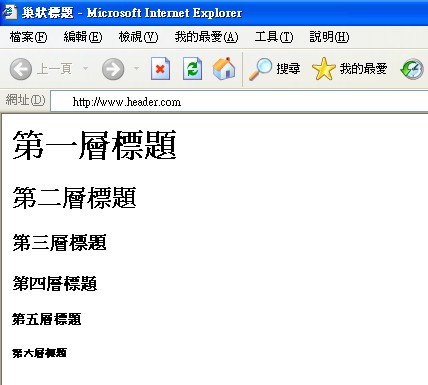The height and width of the screenshot is (385, 428).
Task: Open the 檢視(V) menu
Action: (x=138, y=37)
